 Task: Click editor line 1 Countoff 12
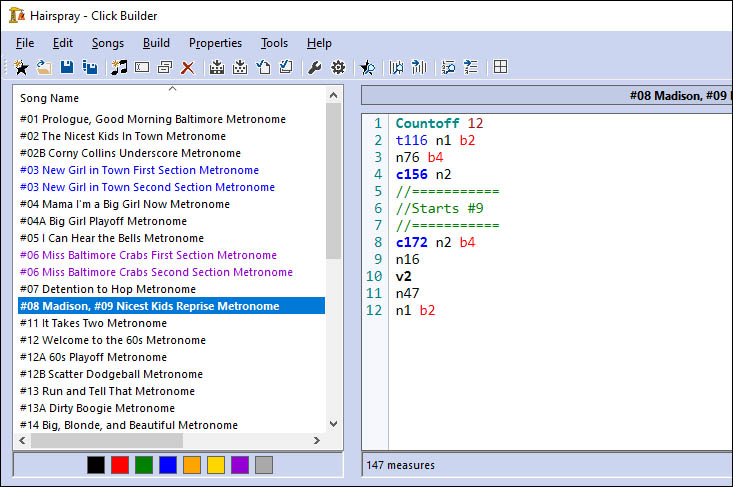click(x=439, y=123)
